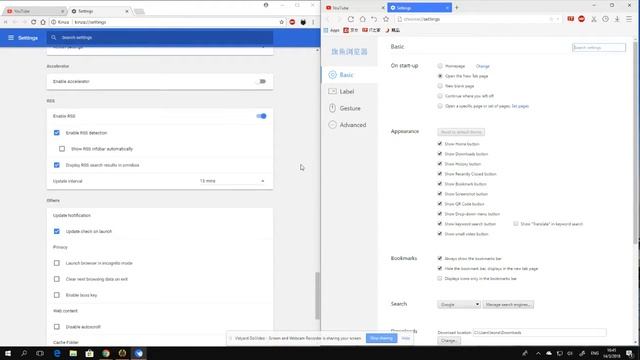Open hamburger menu in right browser toolbar
Image resolution: width=640 pixels, height=360 pixels.
tap(629, 19)
